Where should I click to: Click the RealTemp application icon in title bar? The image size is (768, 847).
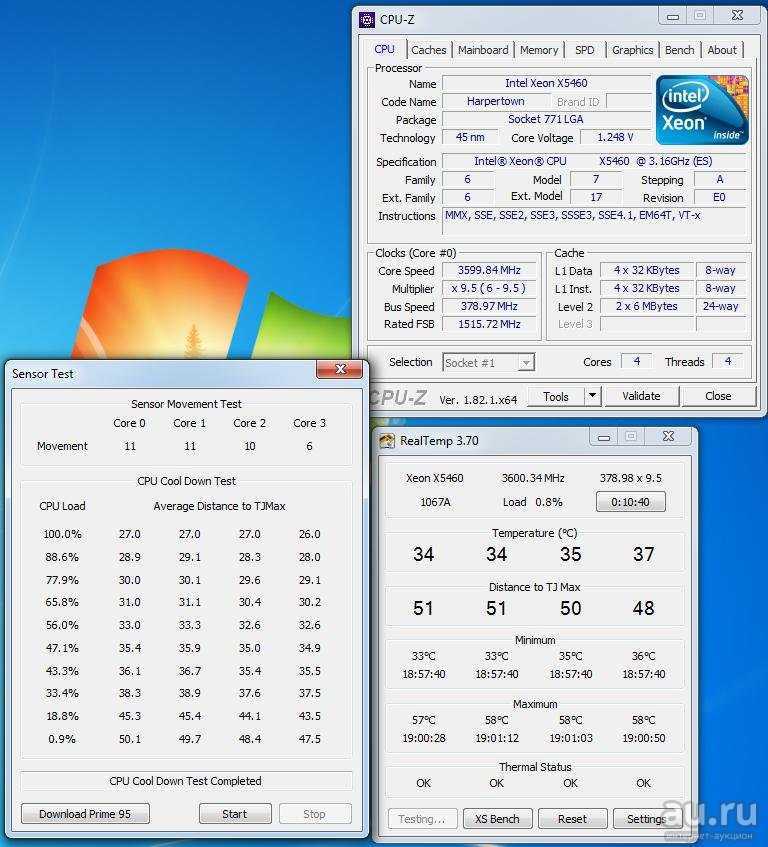tap(387, 441)
